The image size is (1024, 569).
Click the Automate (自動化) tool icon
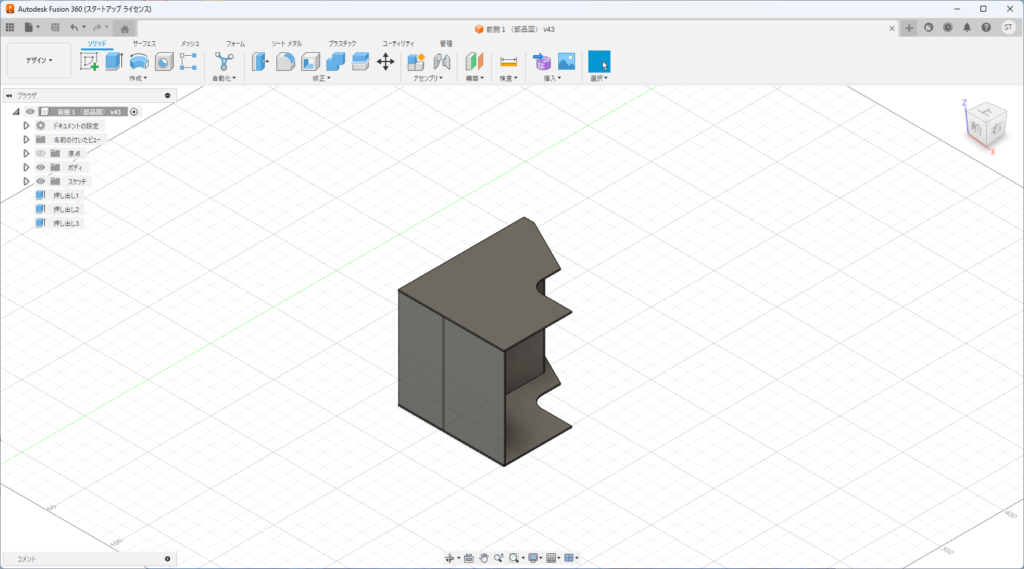coord(224,61)
